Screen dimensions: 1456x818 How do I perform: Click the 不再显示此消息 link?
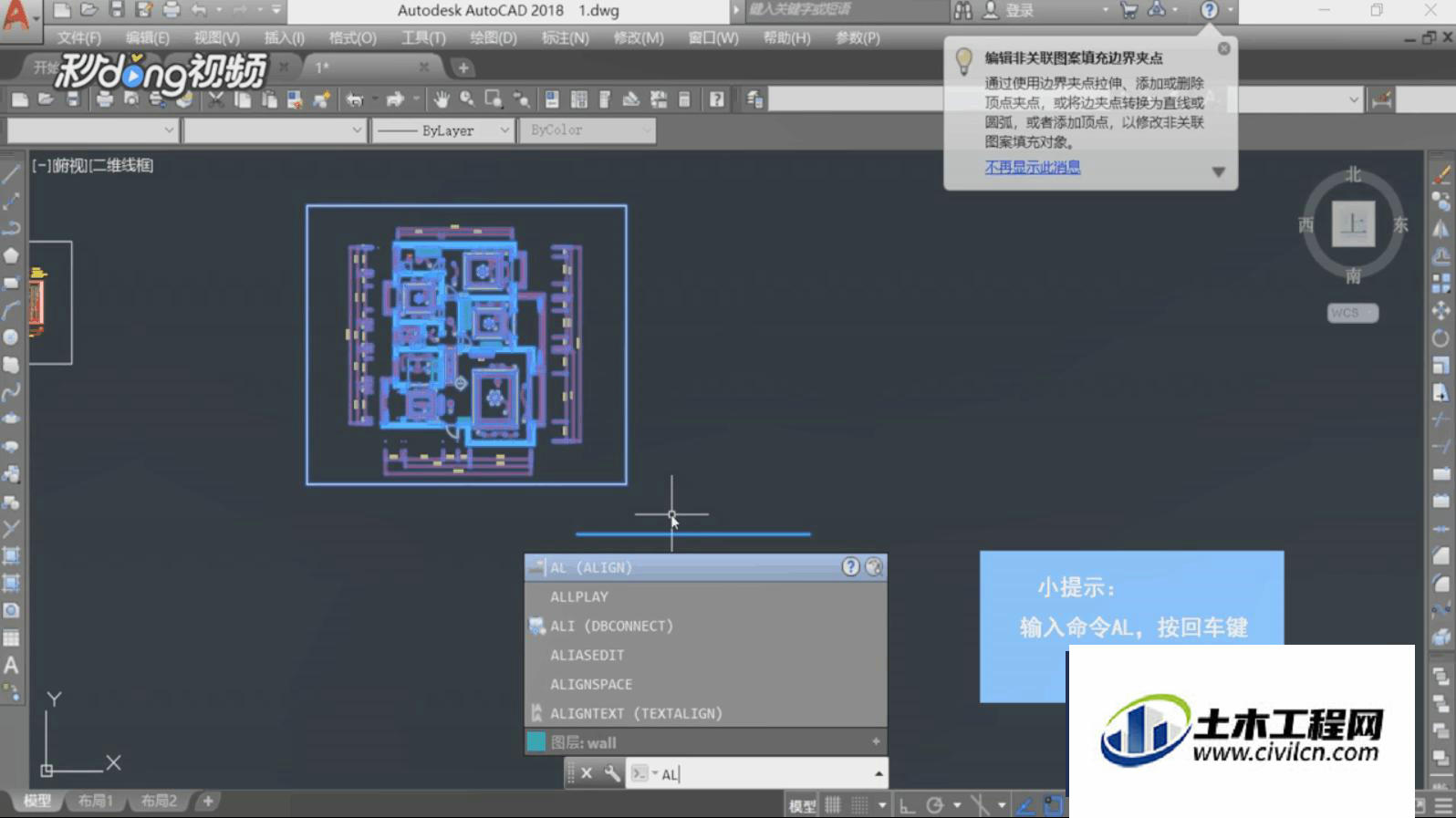(1033, 167)
